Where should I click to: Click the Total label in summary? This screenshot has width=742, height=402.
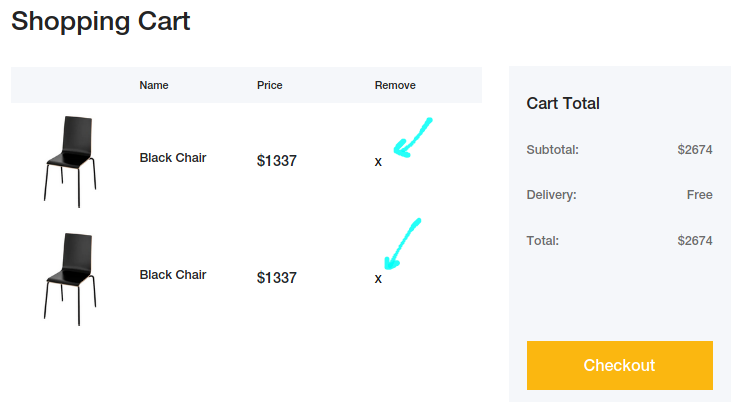(x=542, y=241)
